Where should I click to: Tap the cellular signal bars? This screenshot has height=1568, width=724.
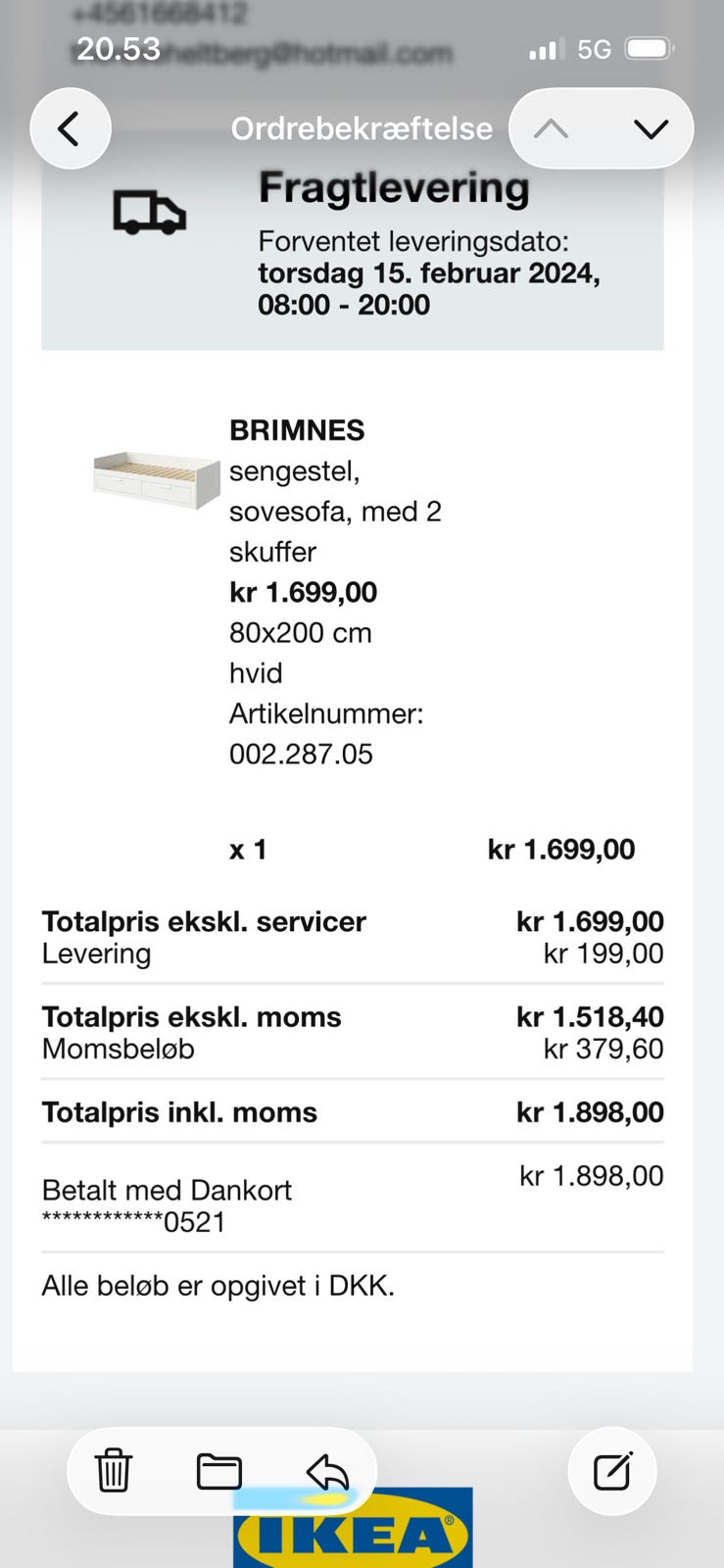coord(546,49)
